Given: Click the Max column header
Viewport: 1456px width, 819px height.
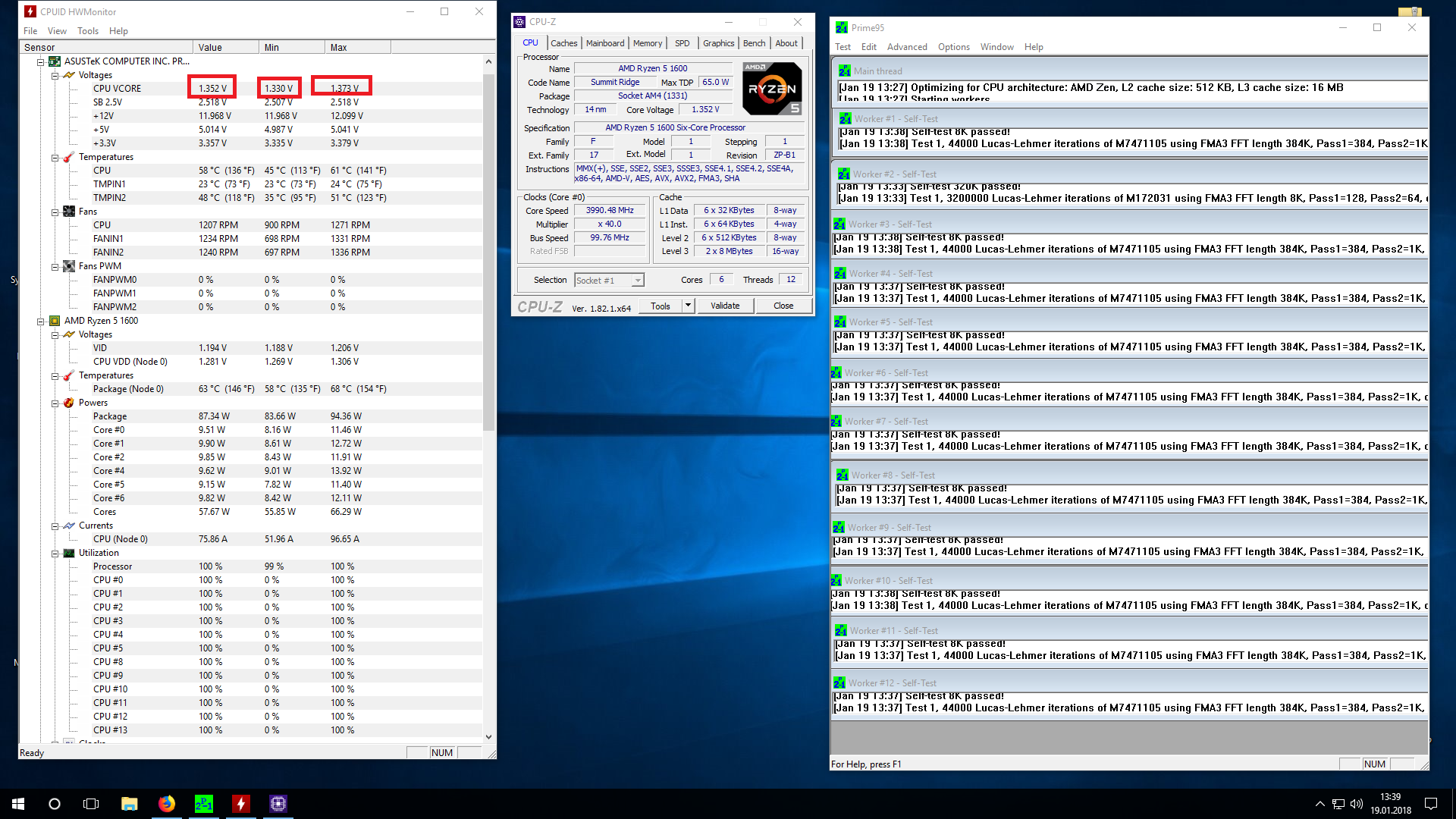Looking at the screenshot, I should pos(338,48).
